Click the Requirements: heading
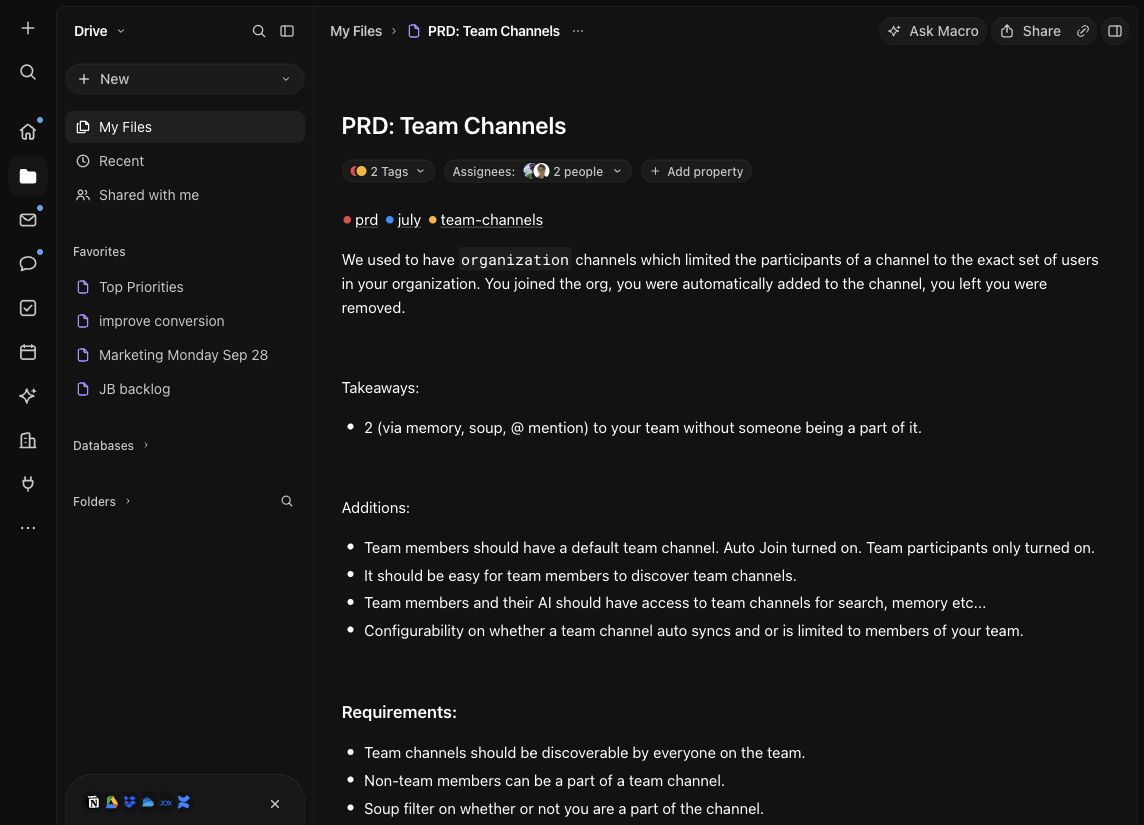The image size is (1144, 825). coord(399,713)
